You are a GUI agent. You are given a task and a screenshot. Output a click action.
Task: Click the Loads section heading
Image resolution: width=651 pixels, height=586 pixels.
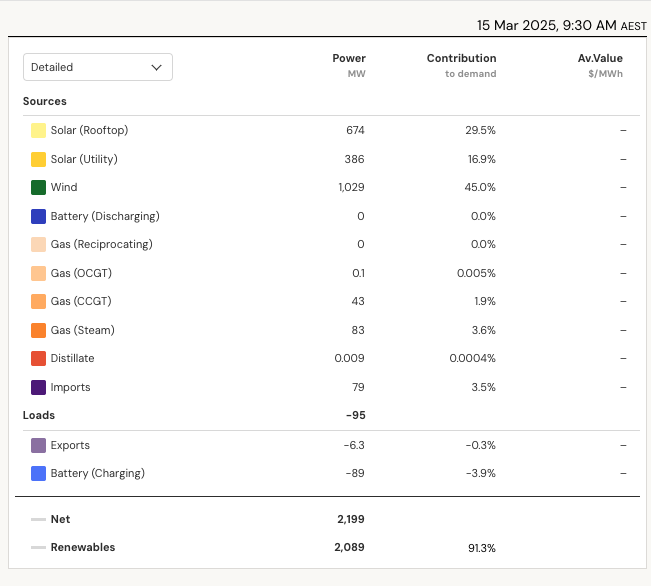click(x=39, y=415)
